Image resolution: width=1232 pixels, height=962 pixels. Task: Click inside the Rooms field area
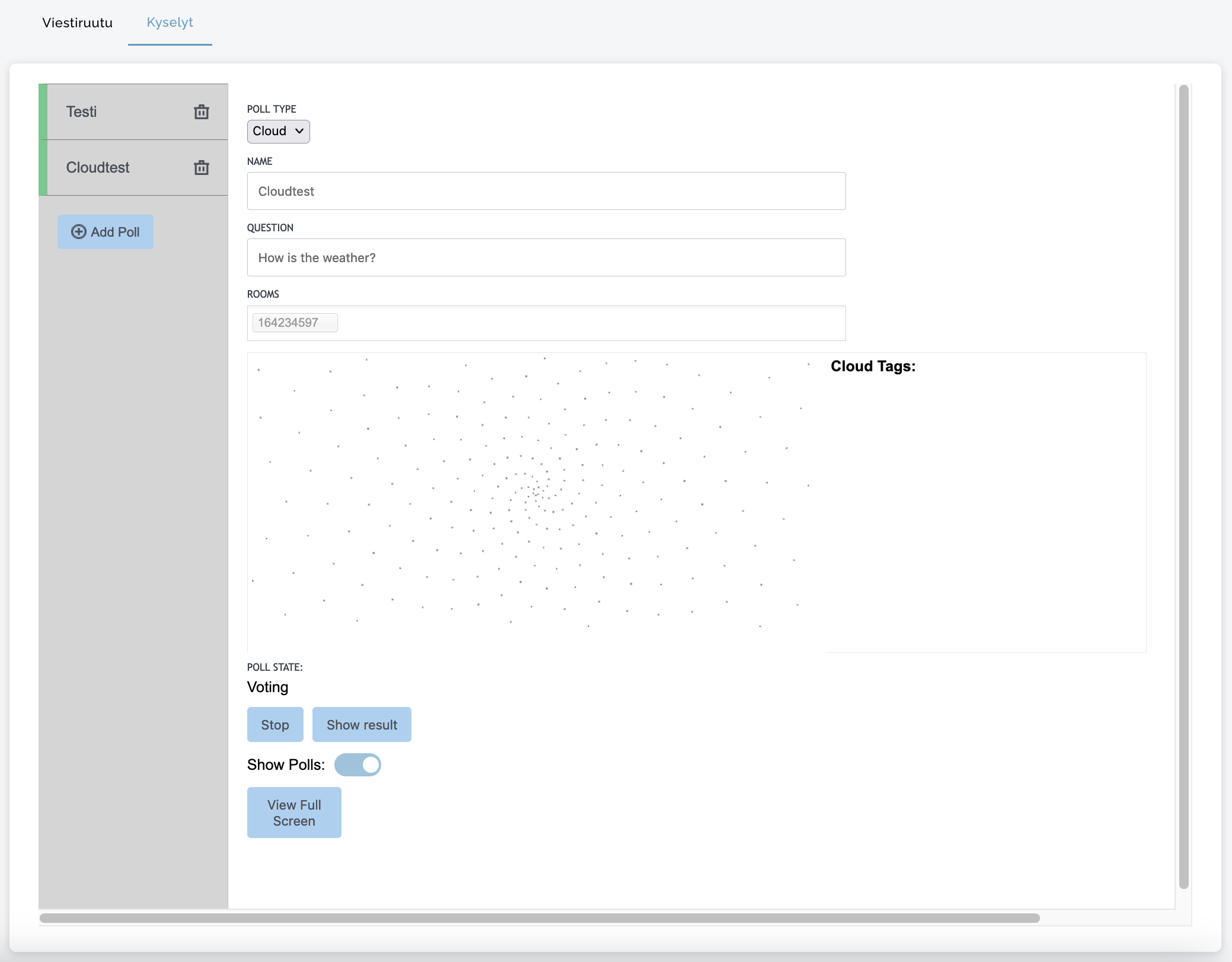[593, 323]
